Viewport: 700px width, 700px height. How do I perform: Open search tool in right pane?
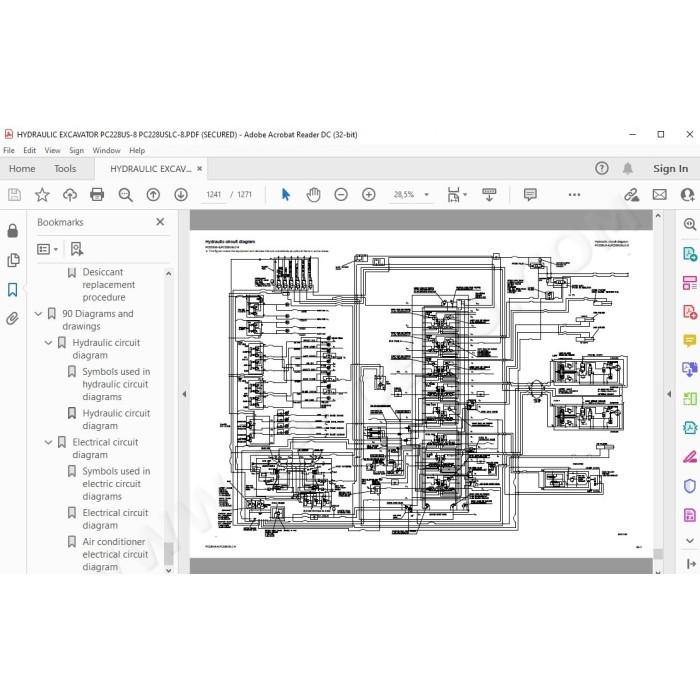coord(689,224)
